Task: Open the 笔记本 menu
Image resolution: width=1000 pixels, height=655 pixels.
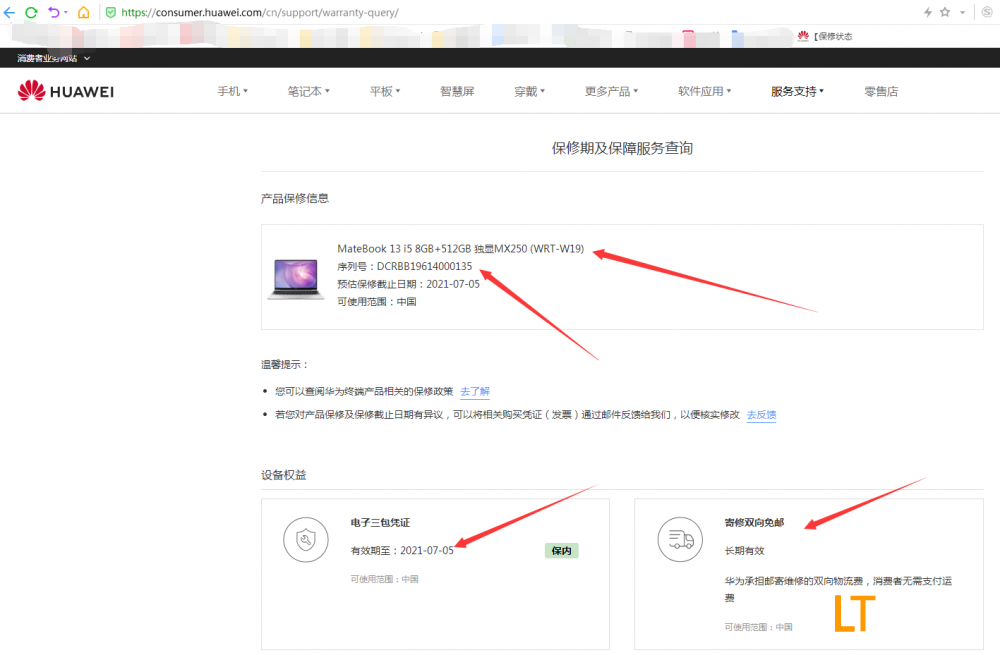Action: (308, 91)
